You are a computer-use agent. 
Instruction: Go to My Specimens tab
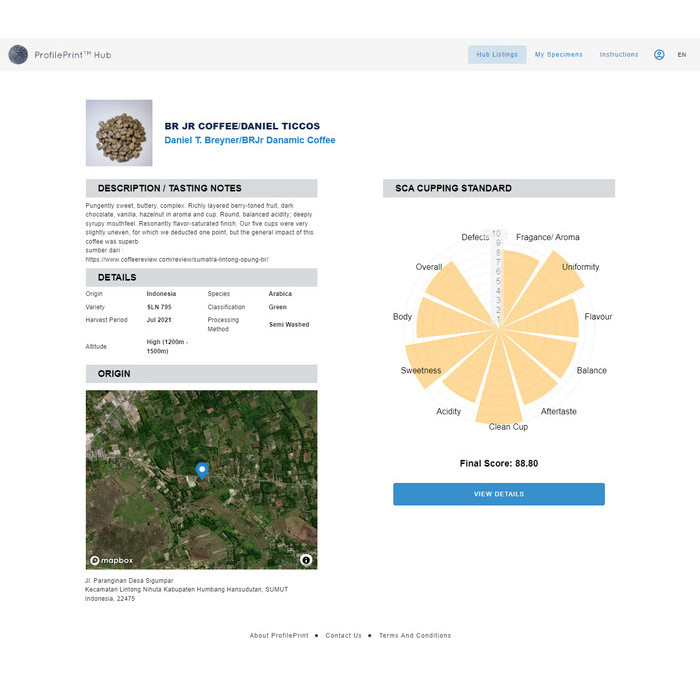[558, 55]
